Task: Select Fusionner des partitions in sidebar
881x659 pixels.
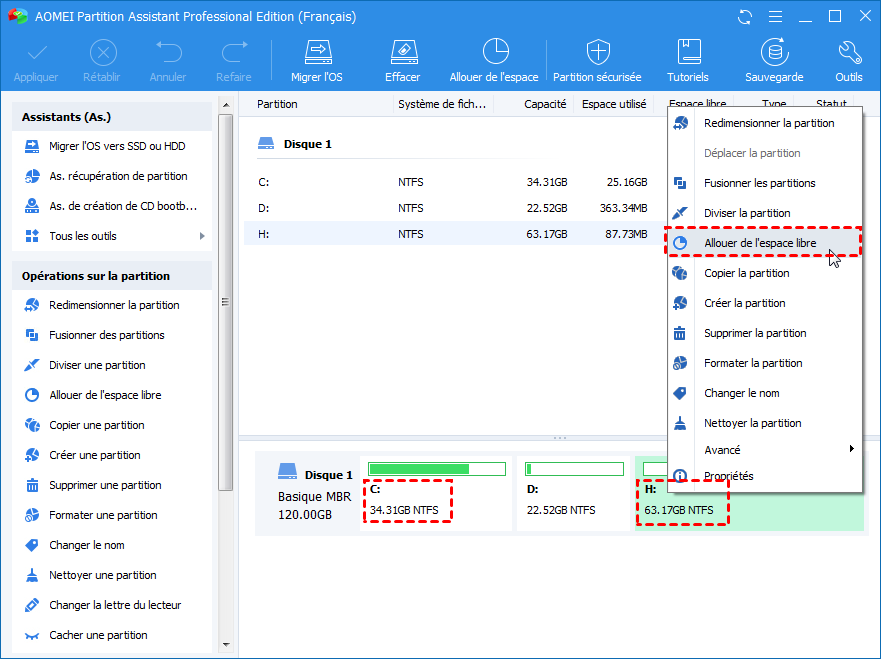Action: 112,335
